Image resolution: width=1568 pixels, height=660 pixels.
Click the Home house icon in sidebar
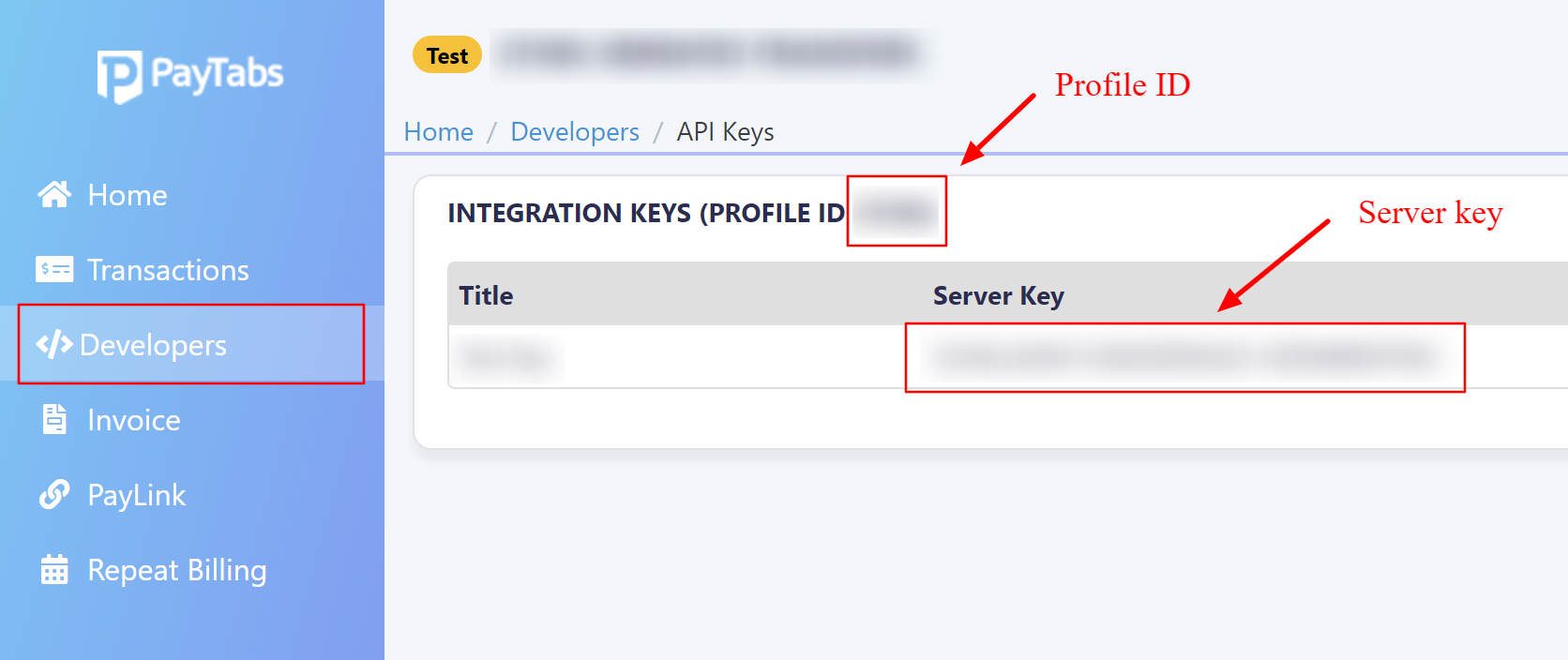54,194
